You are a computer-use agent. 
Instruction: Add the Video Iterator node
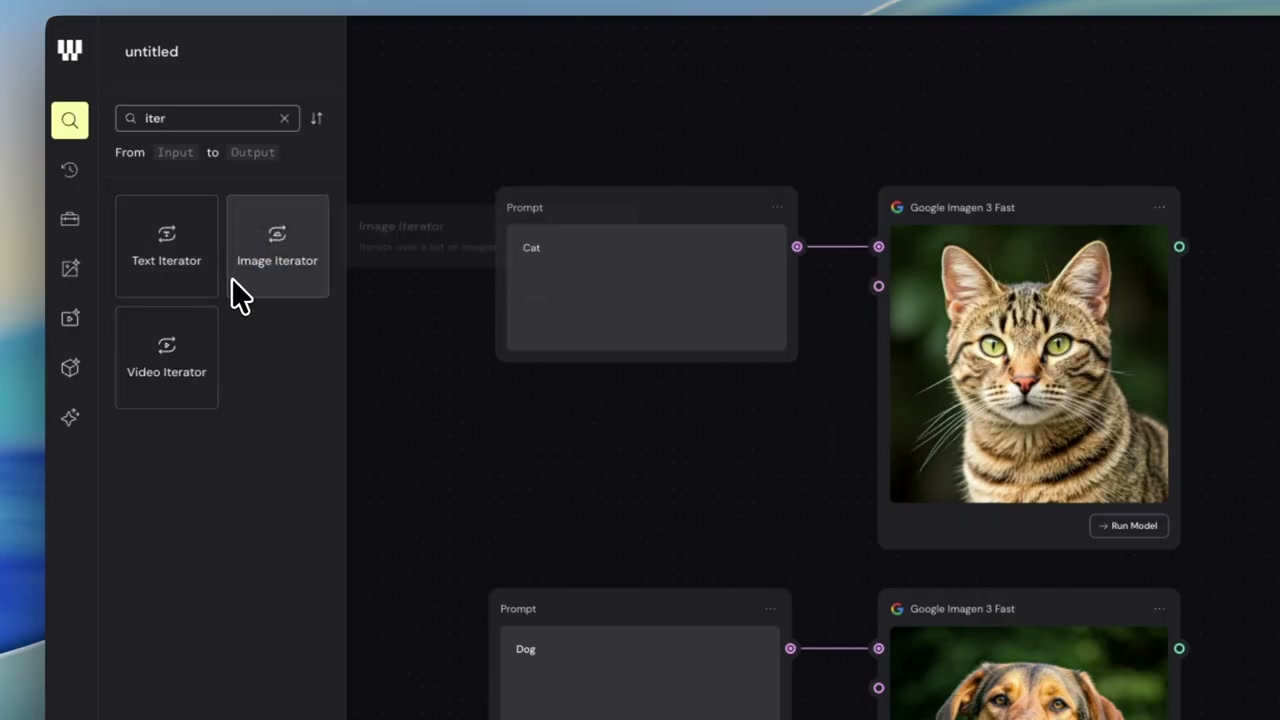(166, 357)
